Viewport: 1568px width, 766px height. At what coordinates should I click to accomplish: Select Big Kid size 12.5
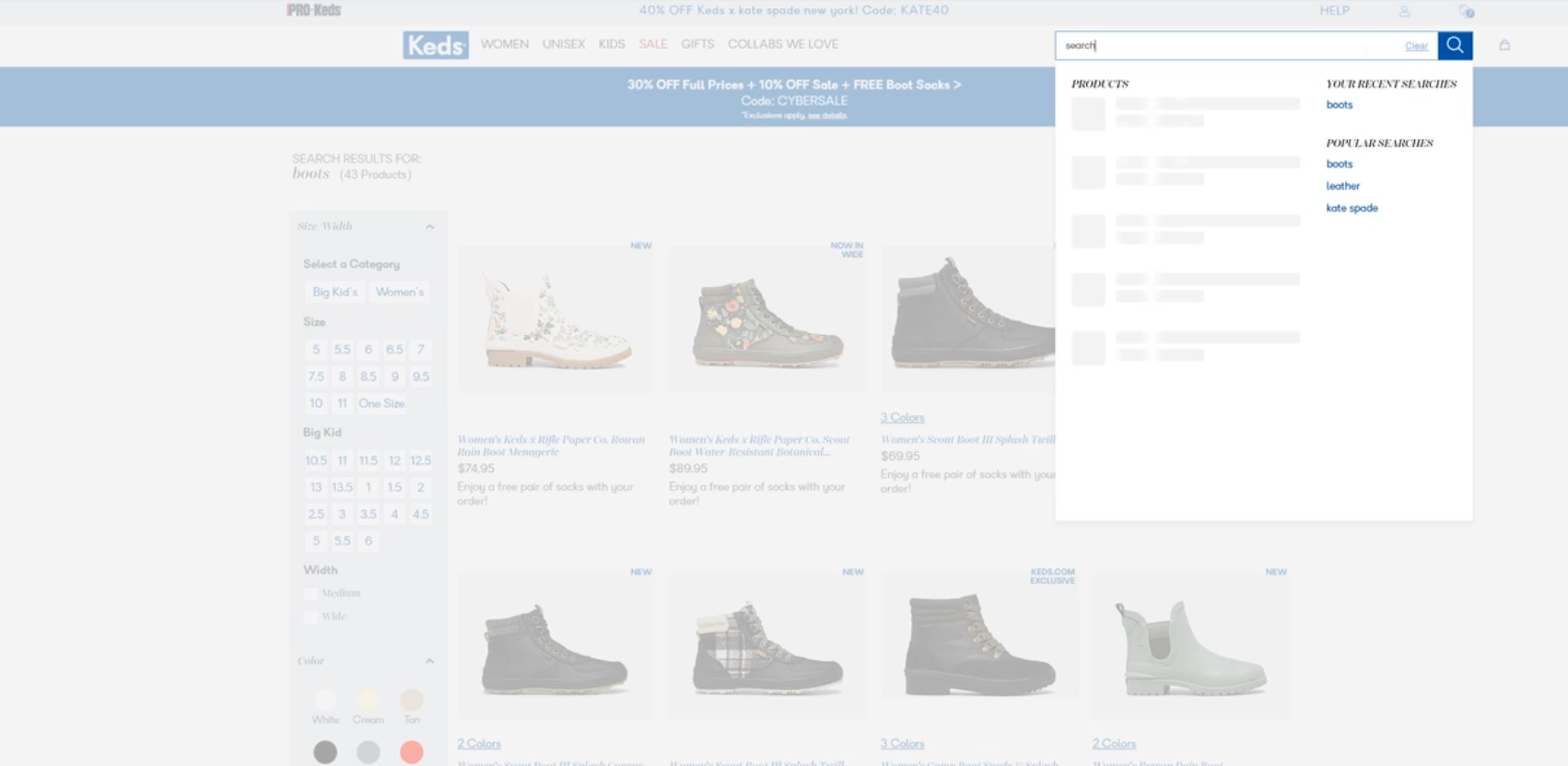click(421, 460)
